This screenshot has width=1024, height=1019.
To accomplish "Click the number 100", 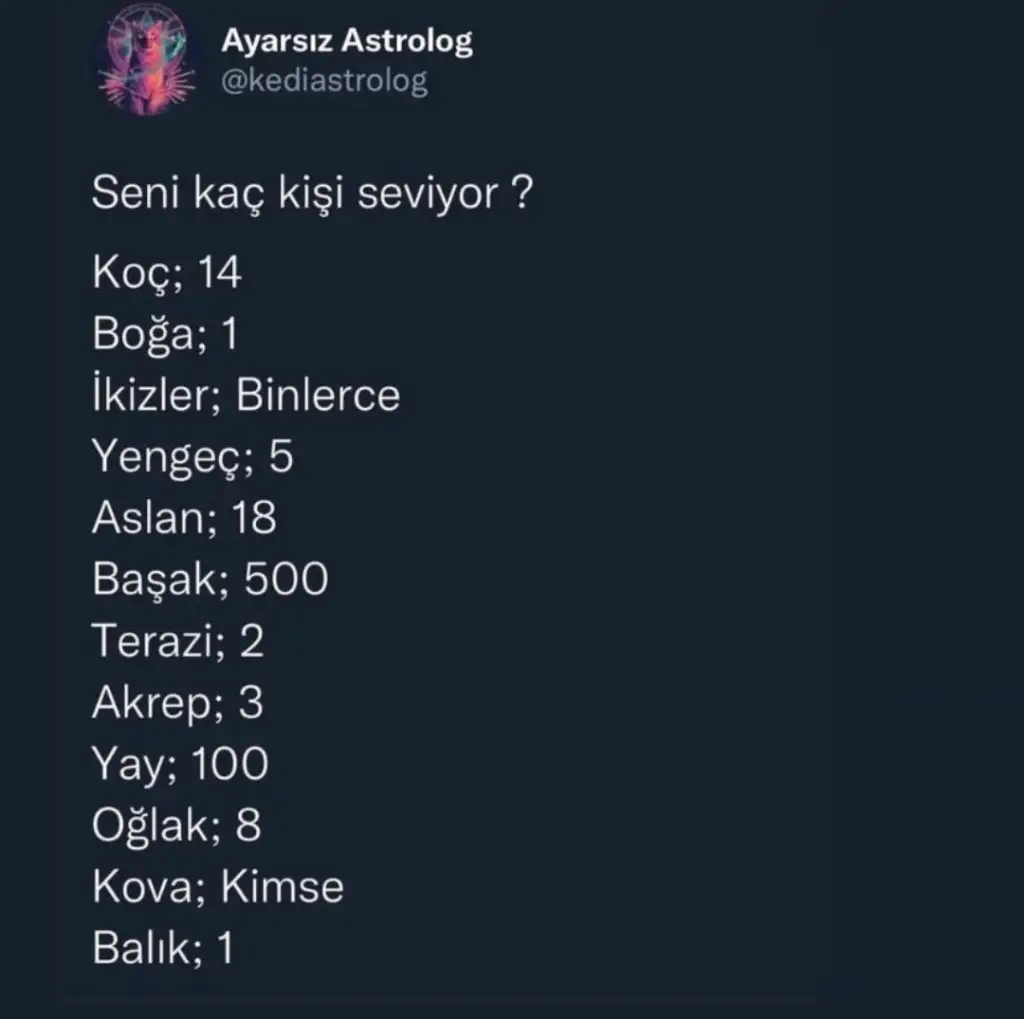I will coord(230,765).
